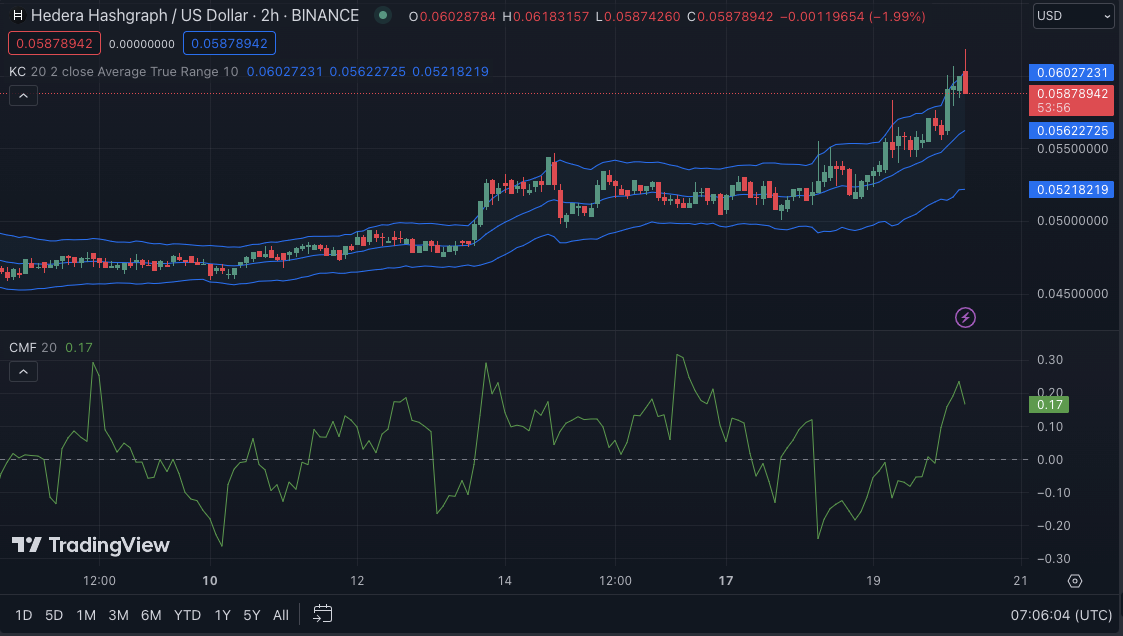The height and width of the screenshot is (636, 1123).
Task: Open the go-to-date calendar icon
Action: [x=323, y=614]
